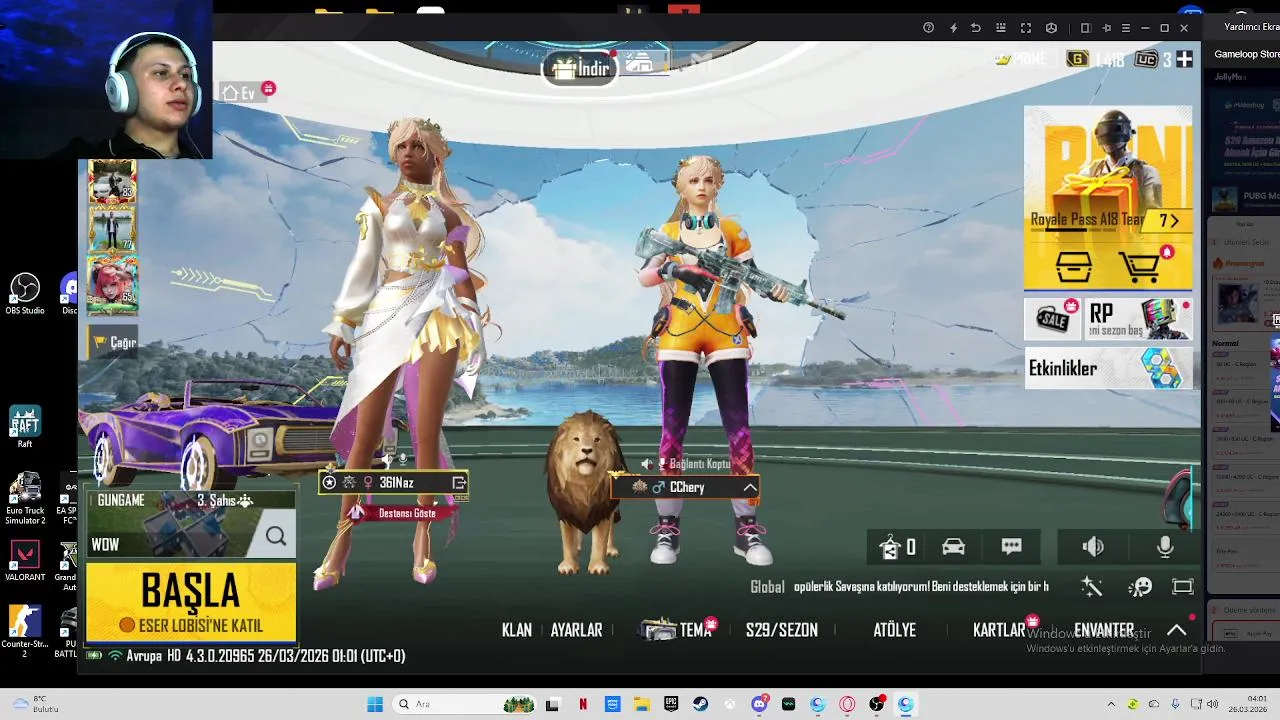Open Steam from the taskbar

[700, 704]
